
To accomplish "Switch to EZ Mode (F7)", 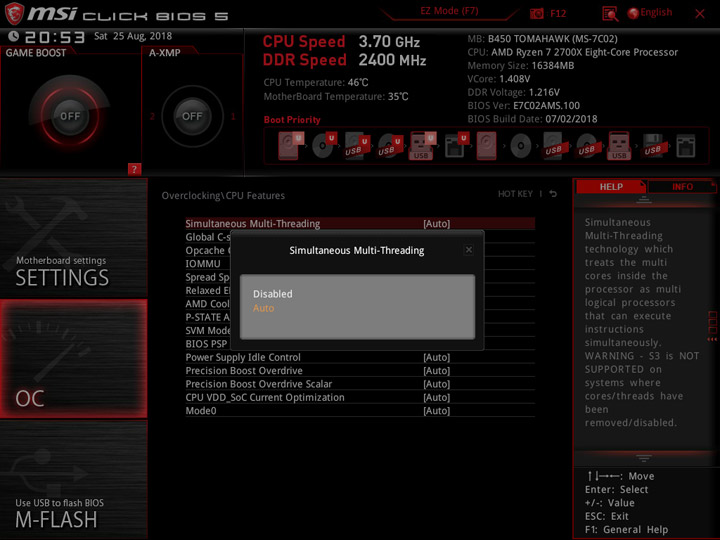I will pyautogui.click(x=449, y=11).
